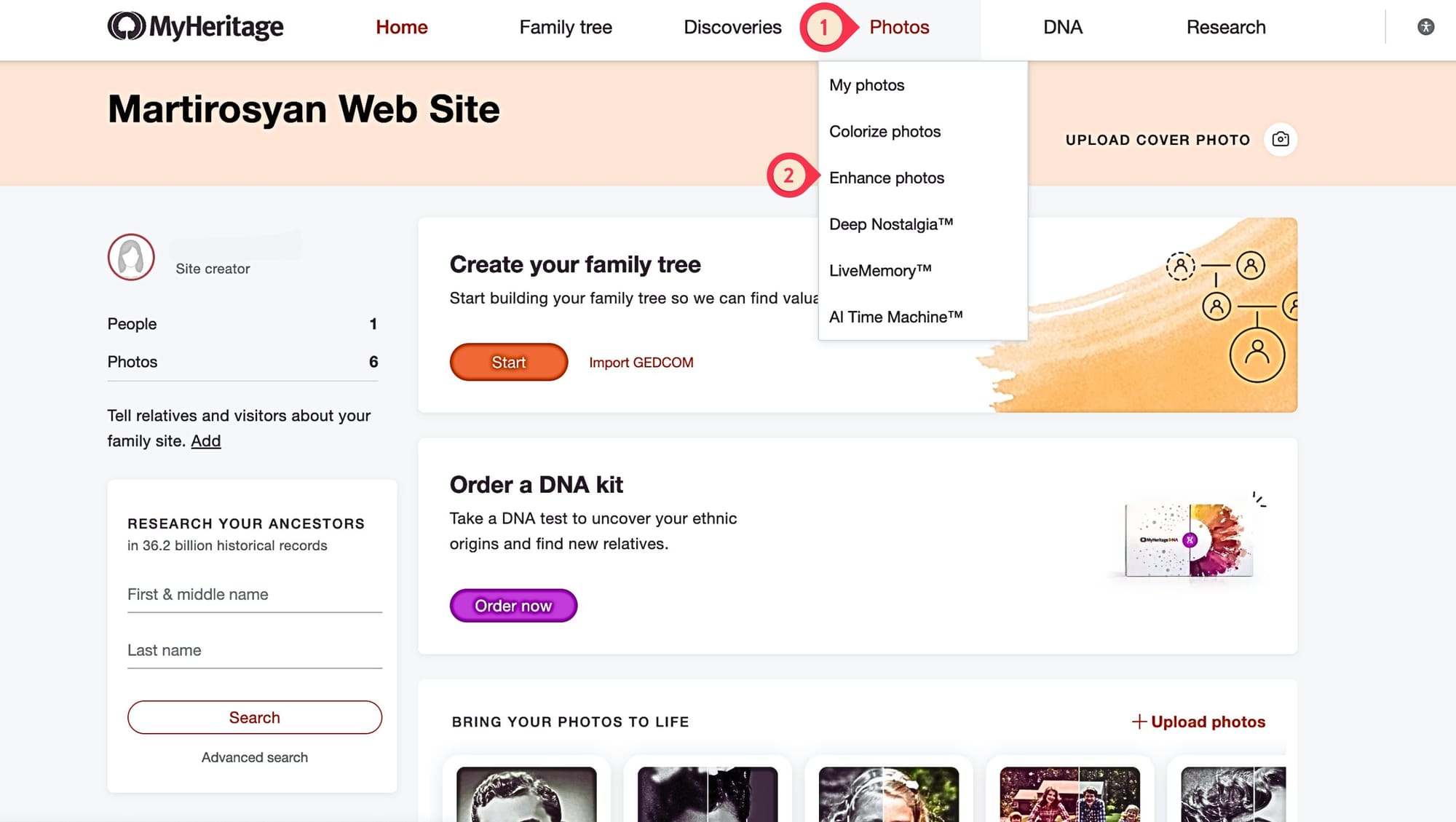Open the Photos menu in navigation

point(899,27)
